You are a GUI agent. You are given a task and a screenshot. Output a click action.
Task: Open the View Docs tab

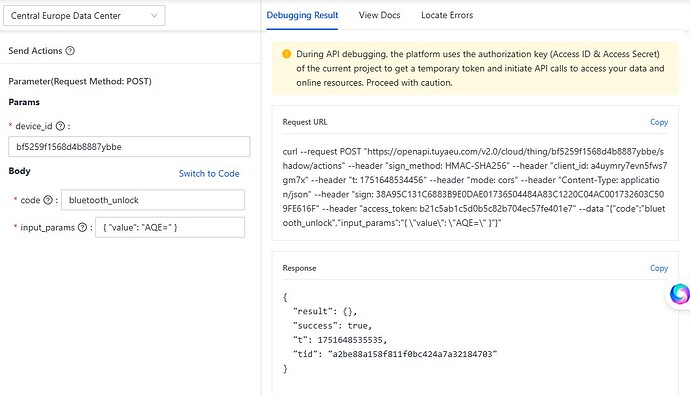[379, 15]
